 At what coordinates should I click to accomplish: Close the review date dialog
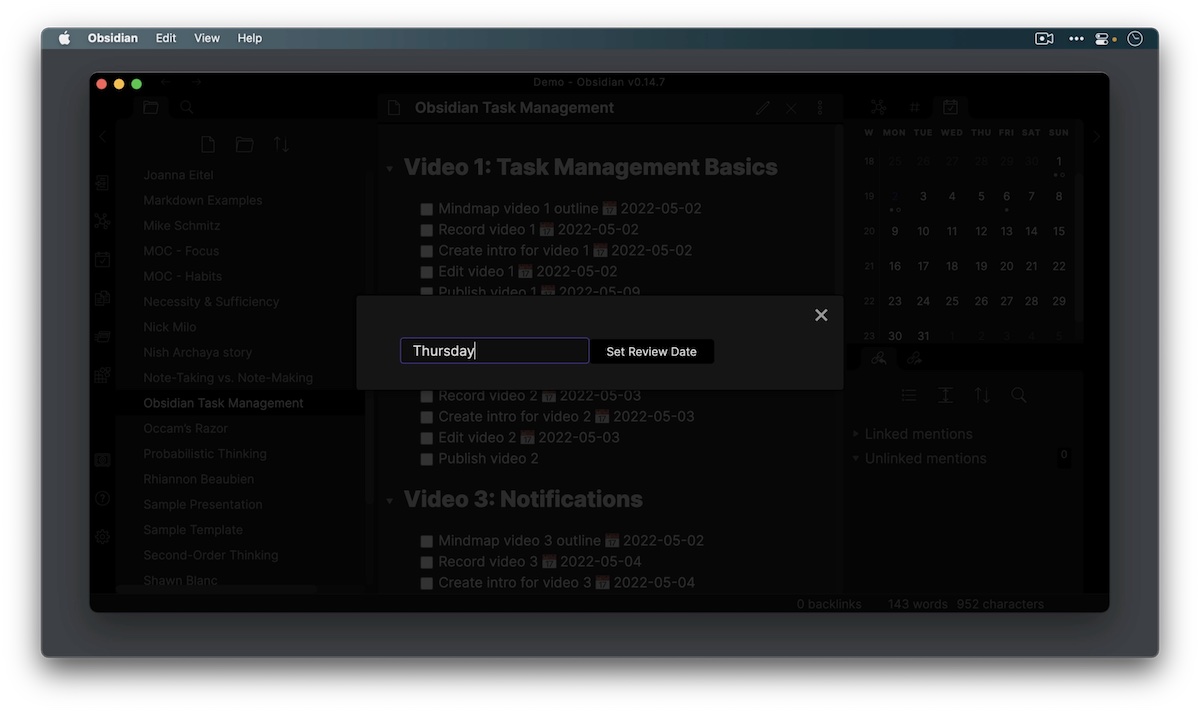click(821, 315)
